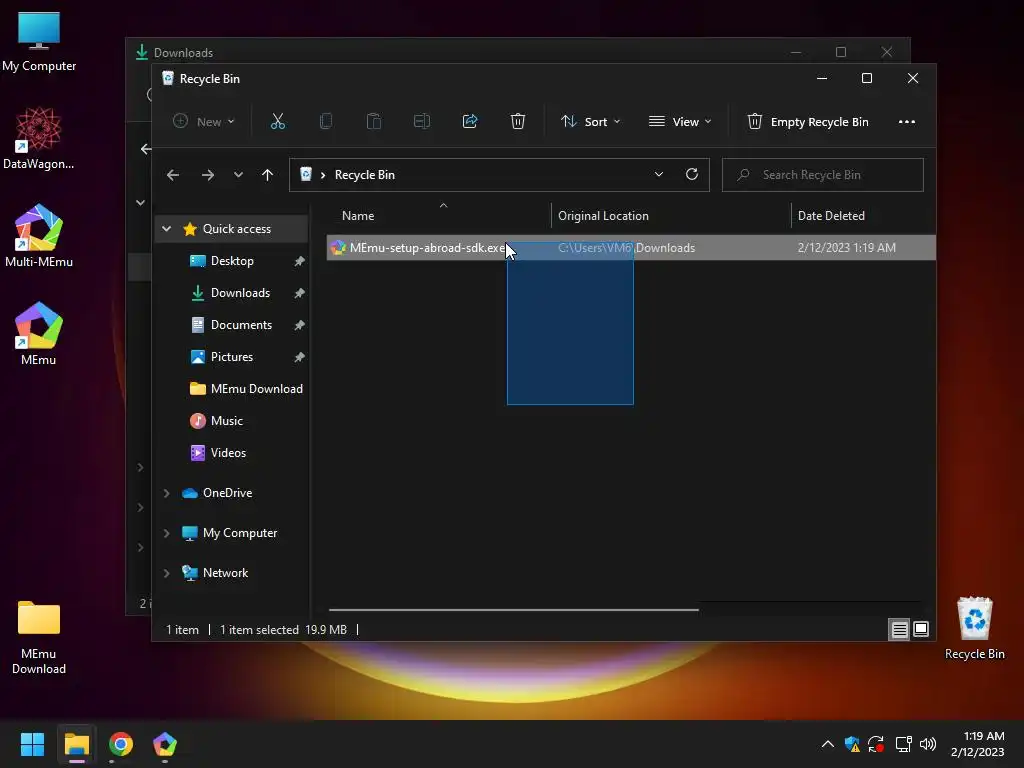Click the MEmu icon in the taskbar
Viewport: 1024px width, 768px height.
click(x=165, y=744)
